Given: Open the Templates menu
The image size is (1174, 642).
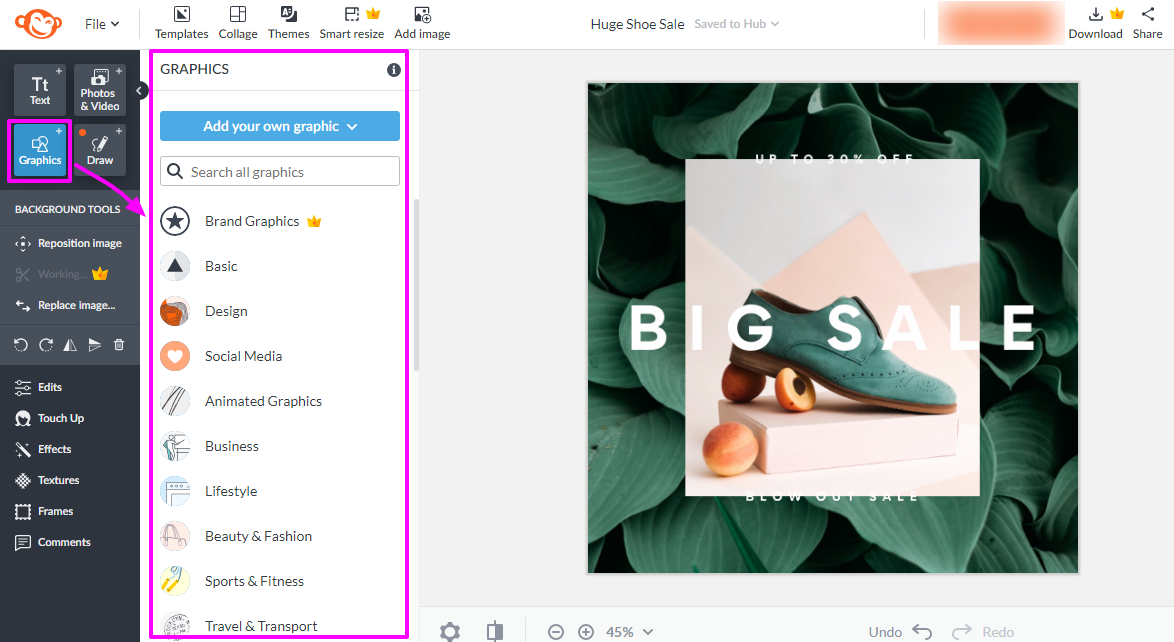Looking at the screenshot, I should click(x=181, y=23).
